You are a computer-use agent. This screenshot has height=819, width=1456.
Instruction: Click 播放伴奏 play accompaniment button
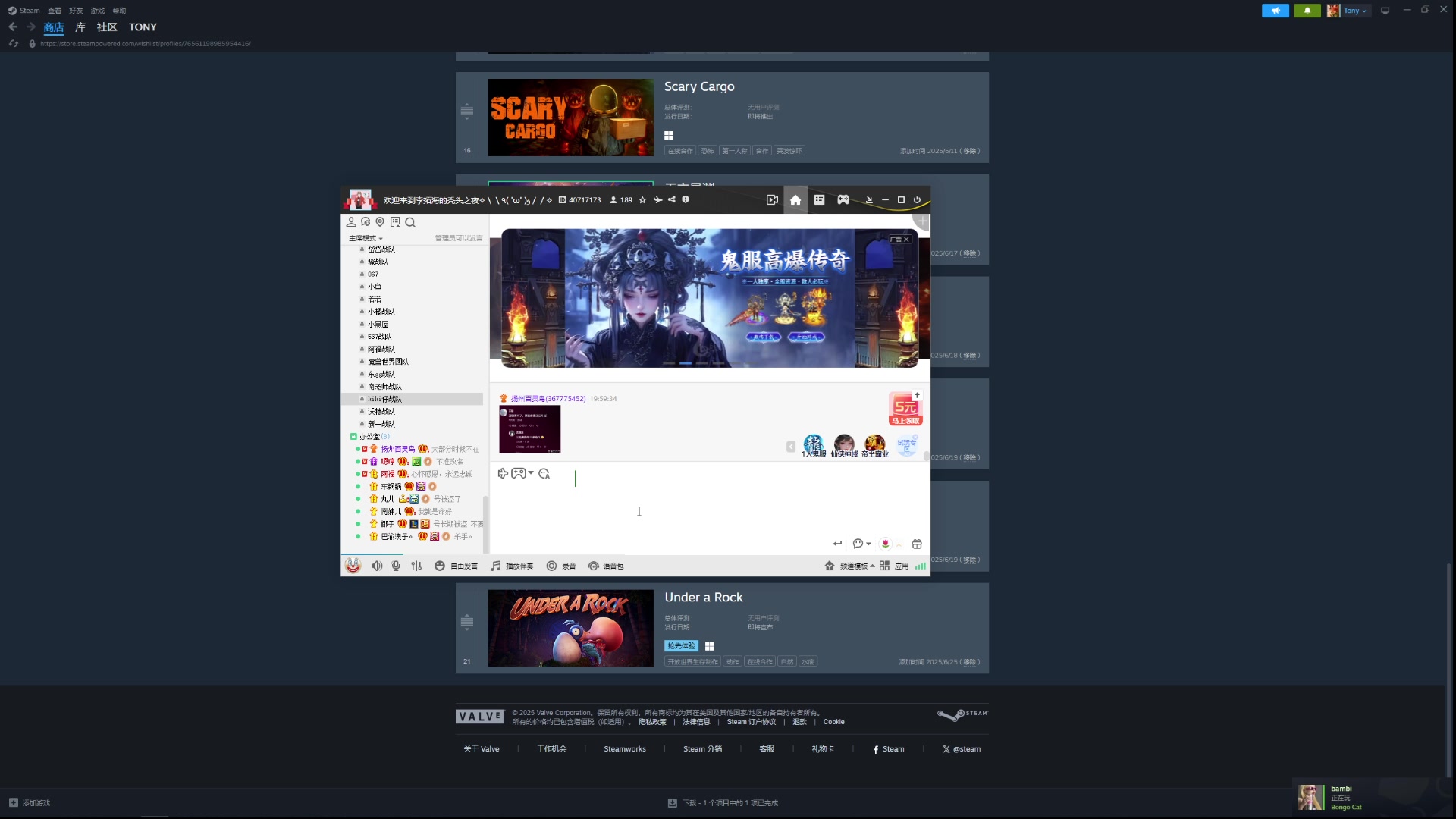(x=513, y=566)
